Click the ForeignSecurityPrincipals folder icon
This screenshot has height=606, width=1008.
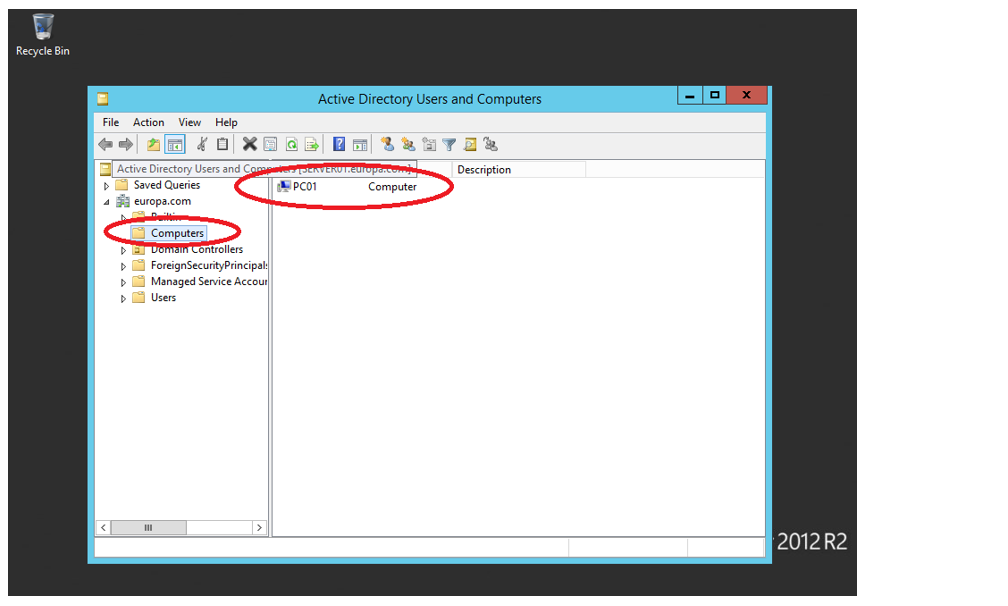click(138, 265)
